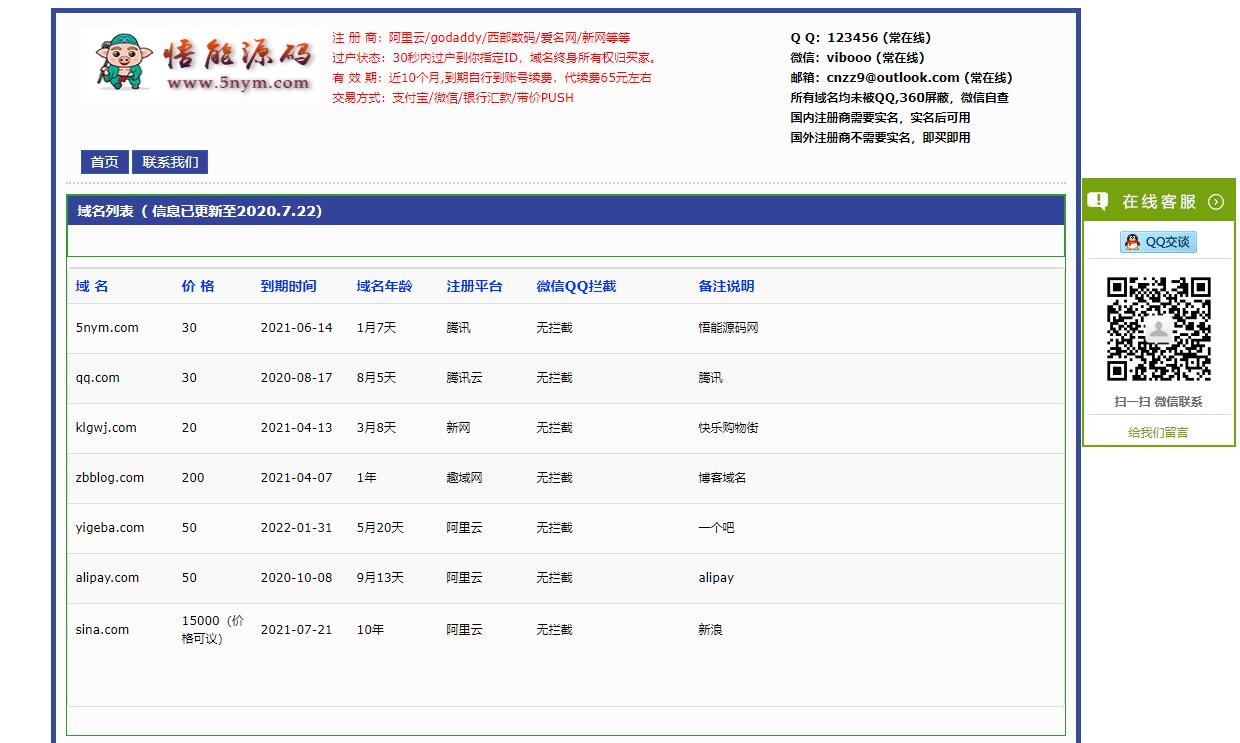Click domain age 1月7天
The height and width of the screenshot is (743, 1240).
click(376, 328)
